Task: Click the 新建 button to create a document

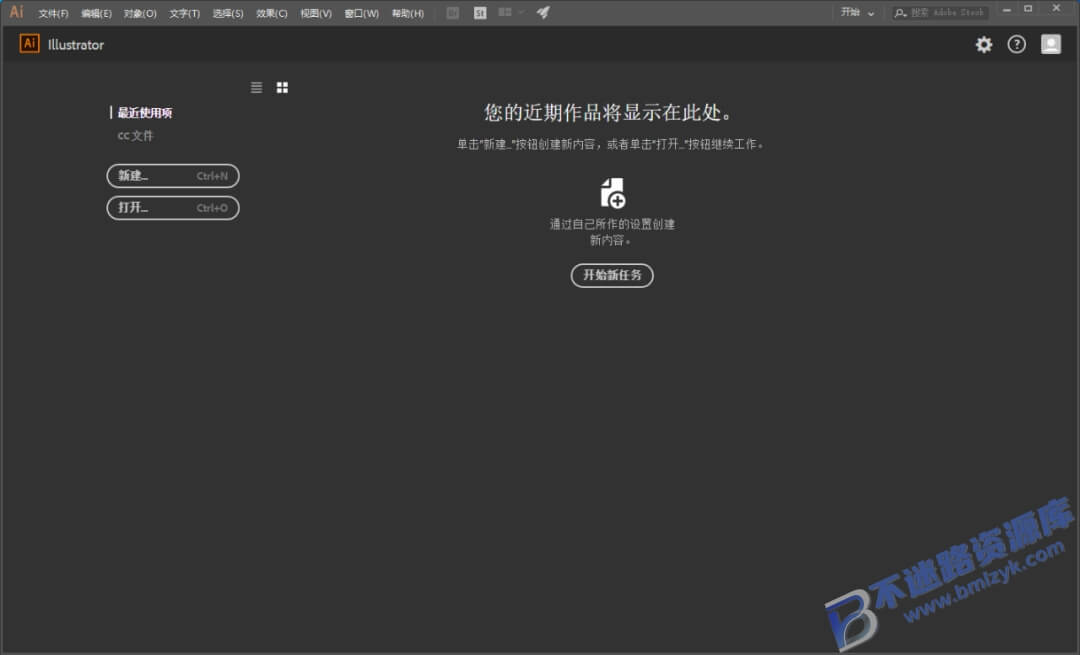Action: pyautogui.click(x=172, y=176)
